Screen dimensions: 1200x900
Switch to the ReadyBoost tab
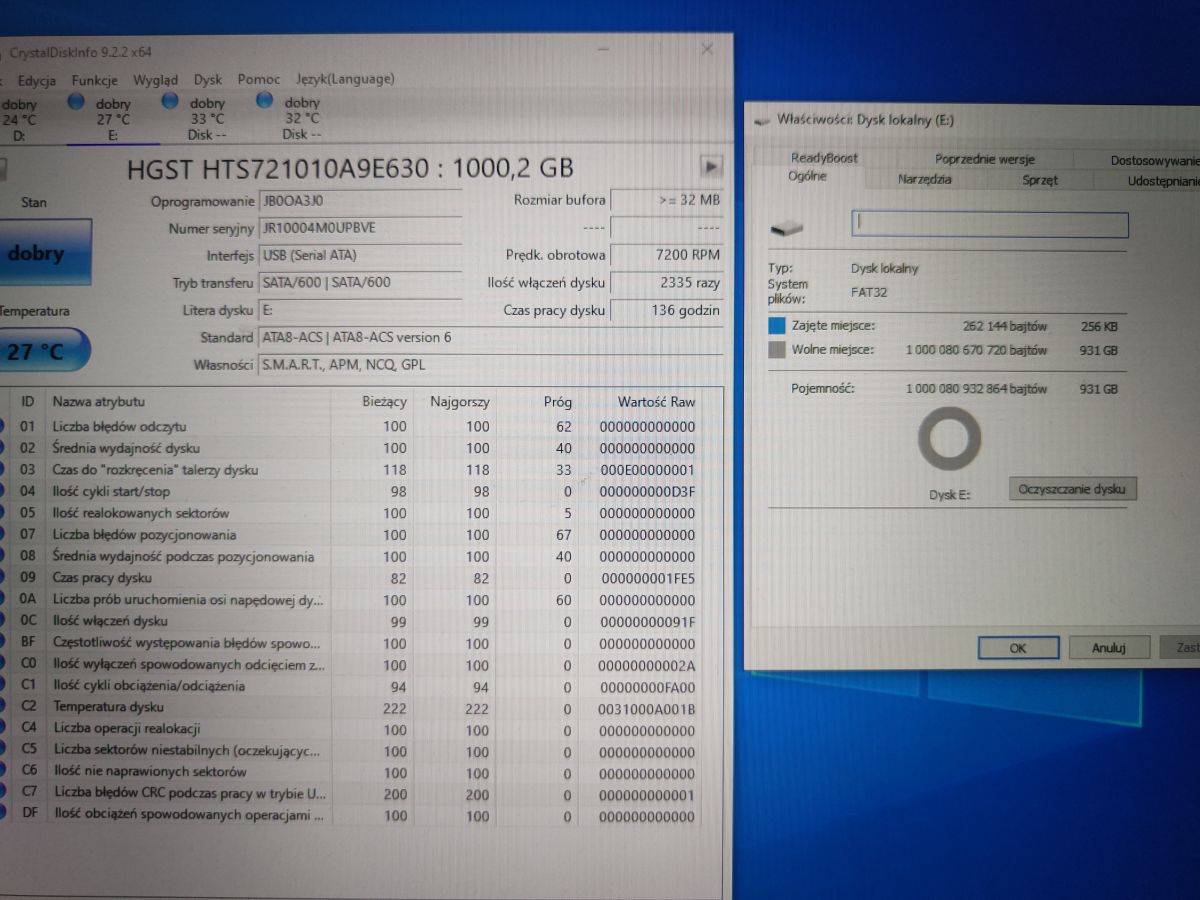coord(824,158)
